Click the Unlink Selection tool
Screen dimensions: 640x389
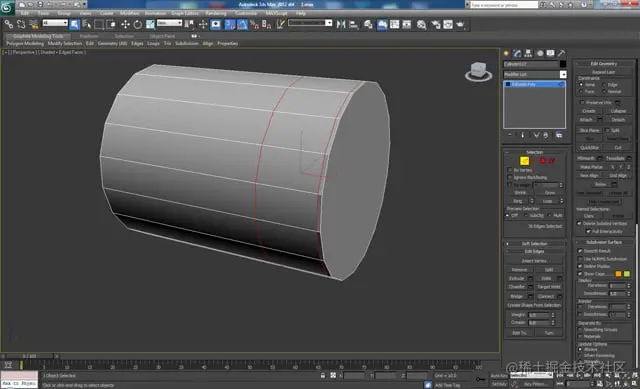[21, 24]
